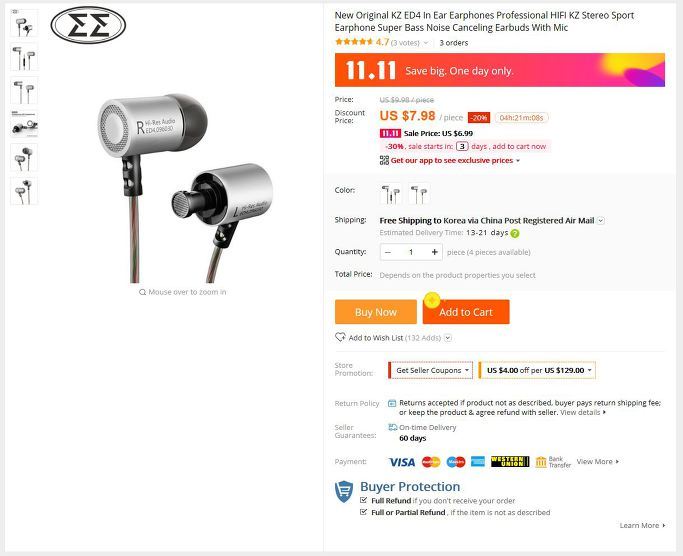Click the VISA payment logo
Viewport: 683px width, 556px height.
pos(402,462)
